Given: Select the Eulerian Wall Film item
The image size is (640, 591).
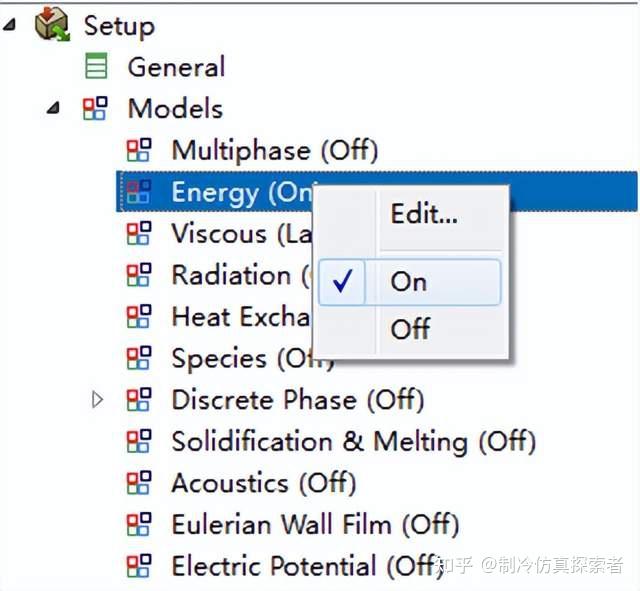Looking at the screenshot, I should (315, 524).
